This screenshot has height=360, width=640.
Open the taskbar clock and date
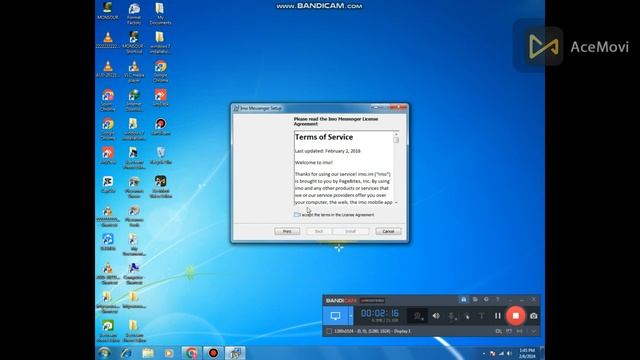click(x=527, y=353)
